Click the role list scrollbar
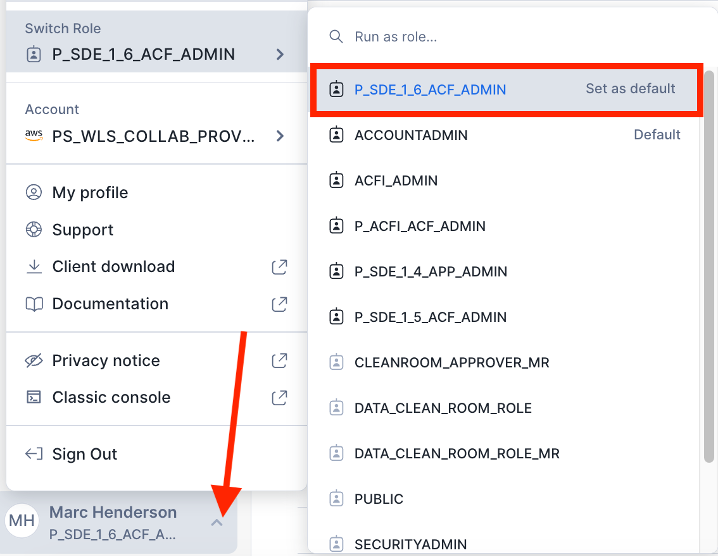 pos(709,267)
